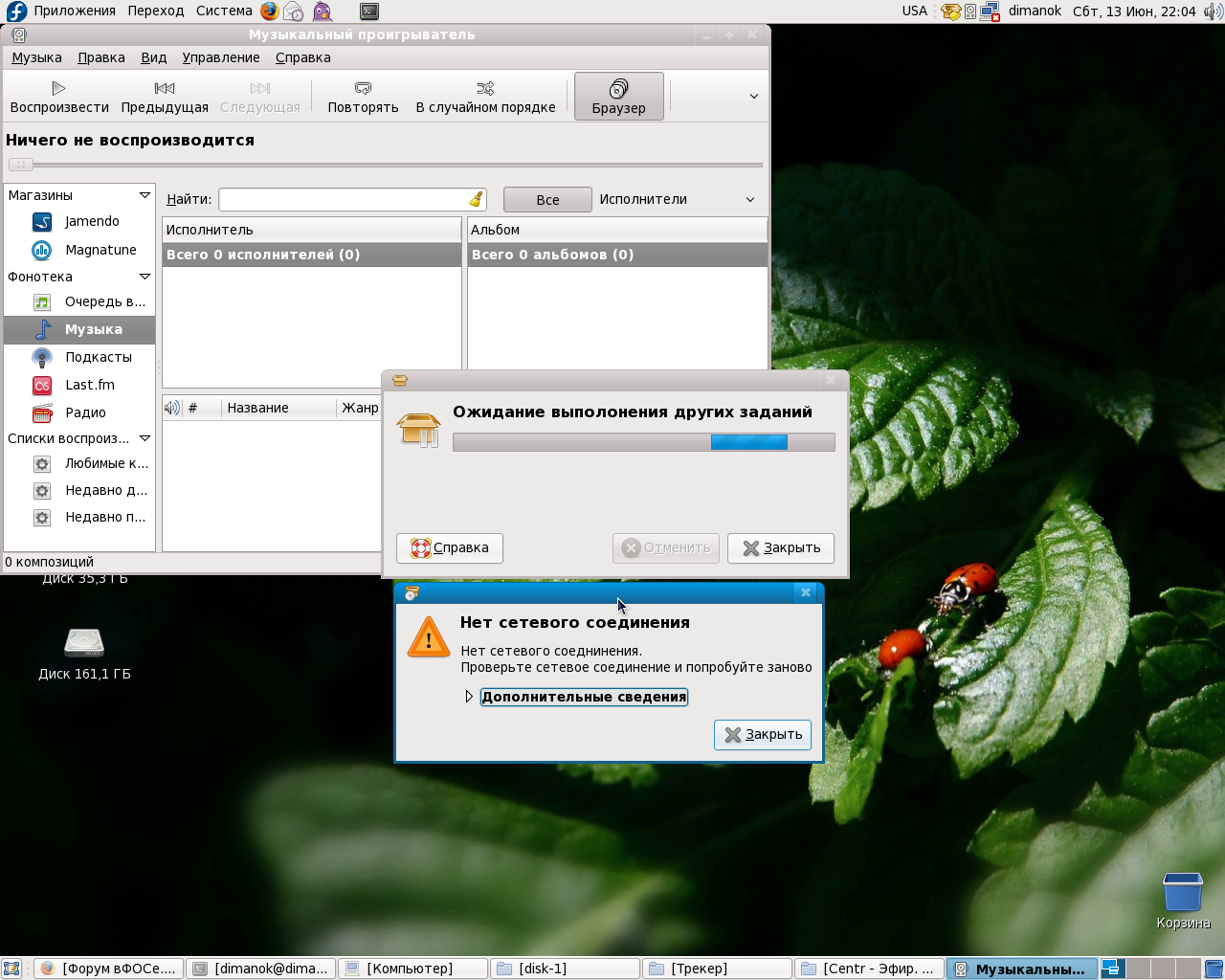Open the play queue (Очередь) item
1225x980 pixels.
(x=104, y=301)
